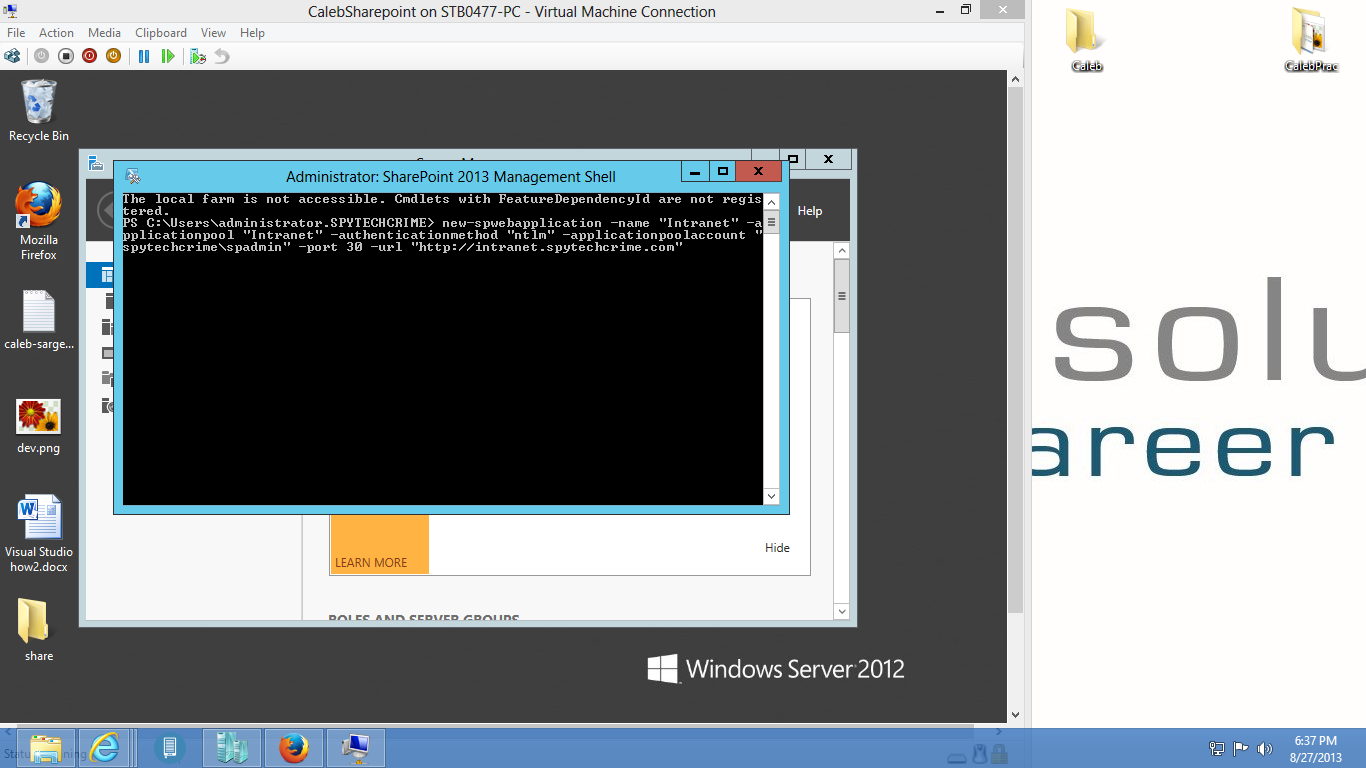Click the Ctrl+Alt+Delete toolbar icon
The image size is (1366, 768).
click(12, 56)
